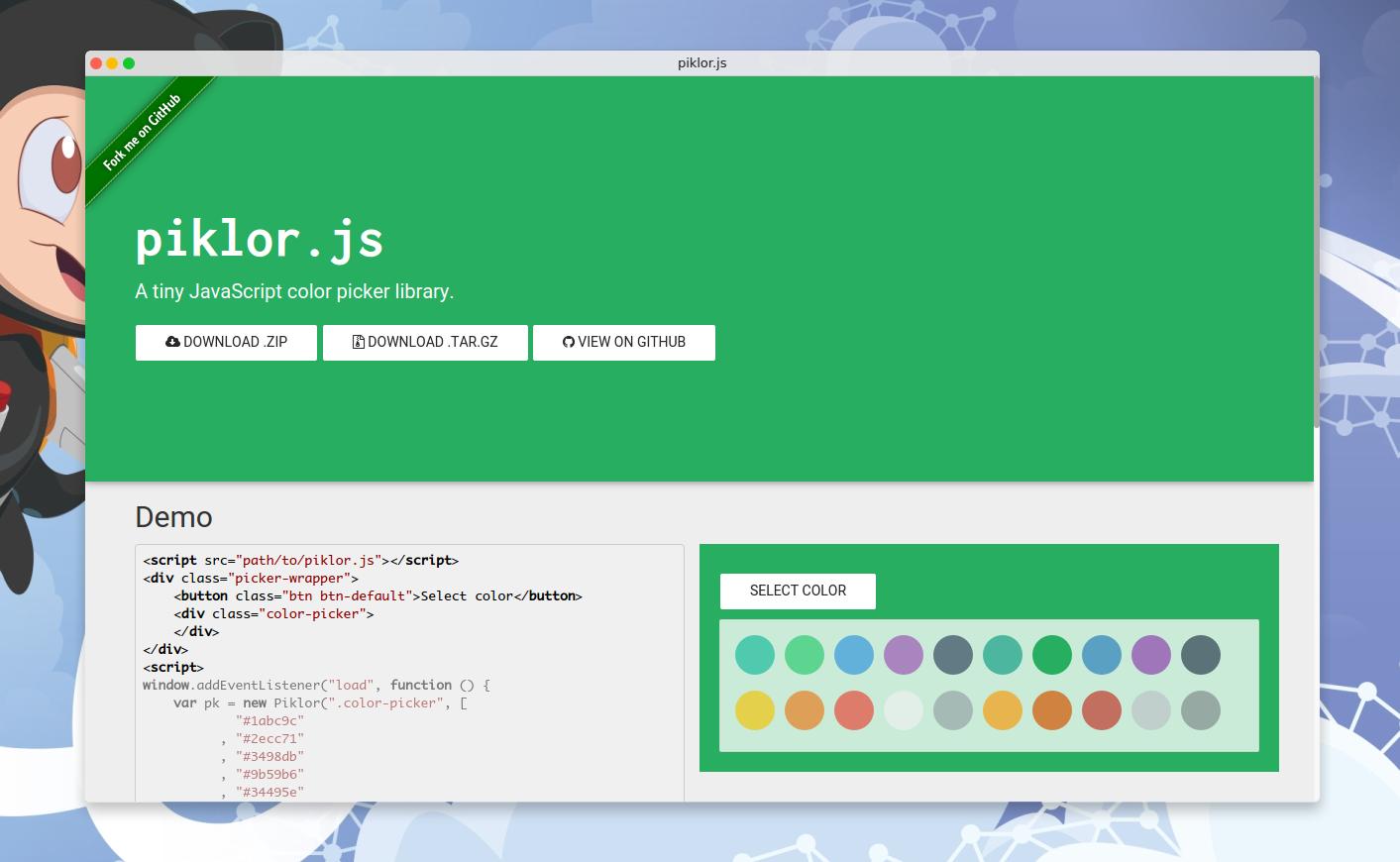Viewport: 1400px width, 862px height.
Task: Click the Download .TAR.GZ button
Action: pyautogui.click(x=425, y=342)
